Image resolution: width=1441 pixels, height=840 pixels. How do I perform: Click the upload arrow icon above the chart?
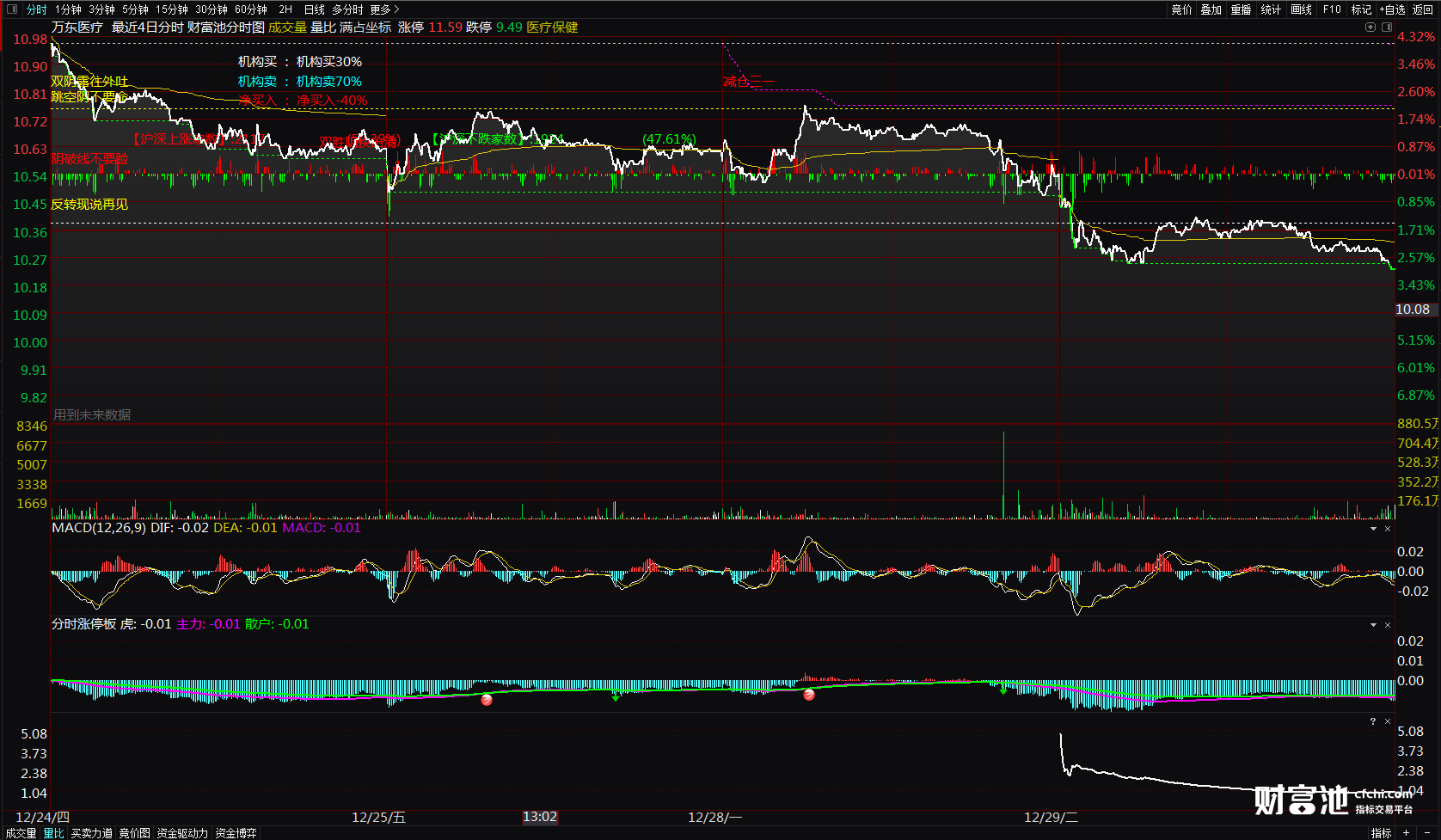(x=1370, y=27)
